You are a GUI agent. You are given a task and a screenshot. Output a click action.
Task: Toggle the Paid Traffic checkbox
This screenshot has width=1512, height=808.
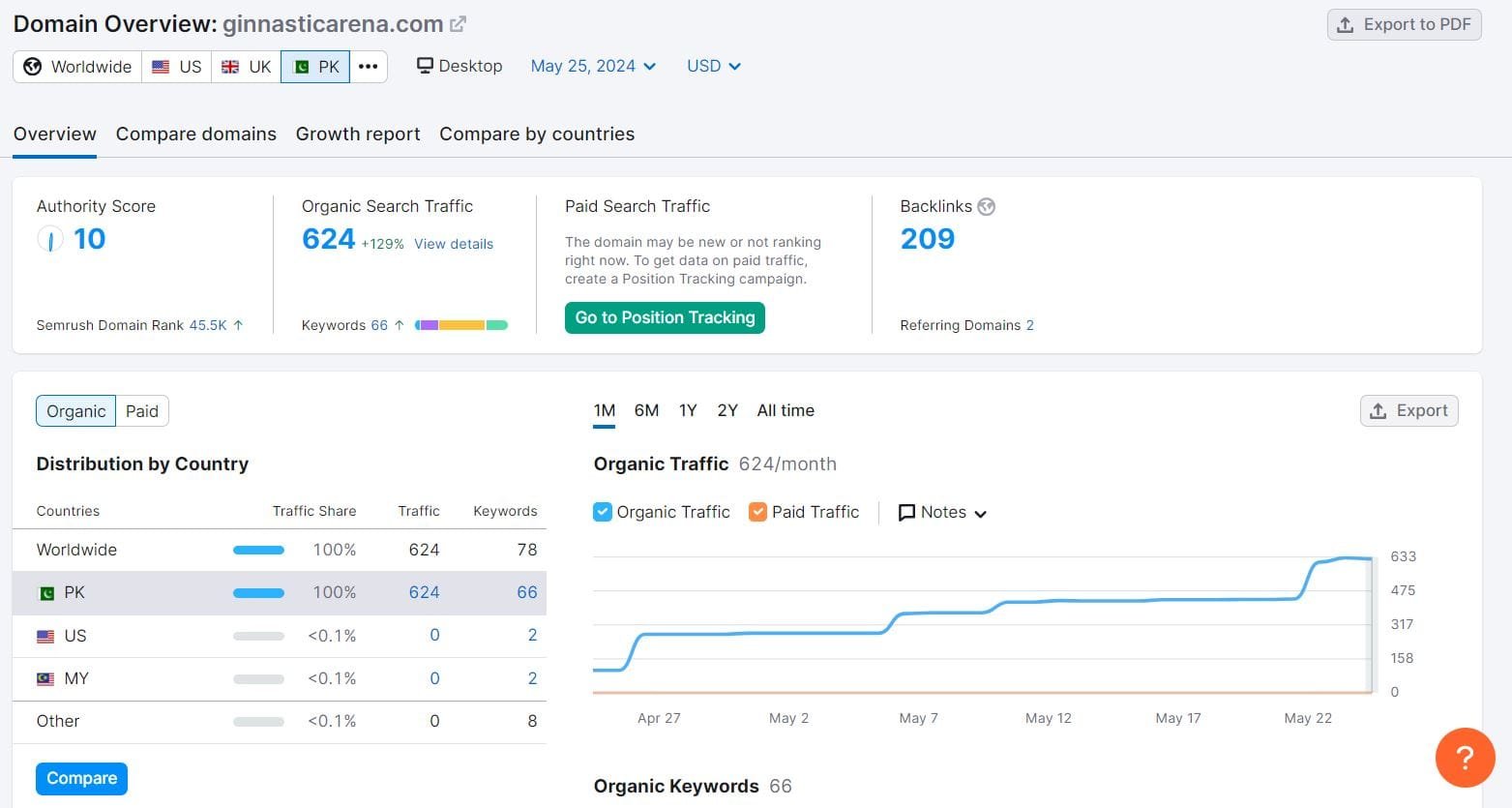[758, 512]
